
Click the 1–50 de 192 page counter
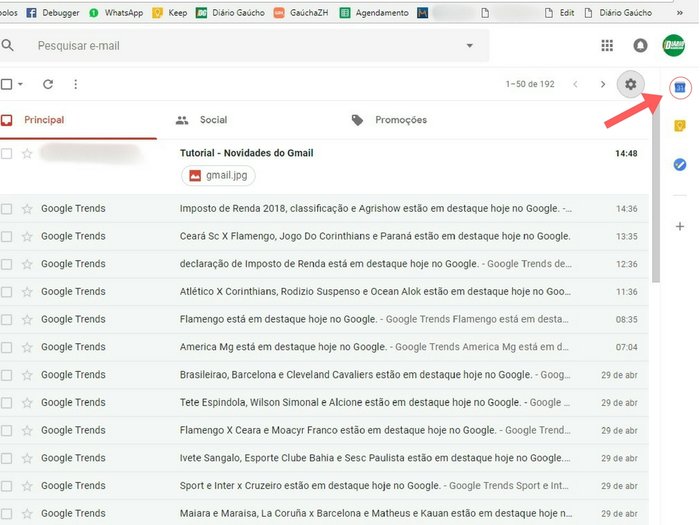[x=530, y=84]
